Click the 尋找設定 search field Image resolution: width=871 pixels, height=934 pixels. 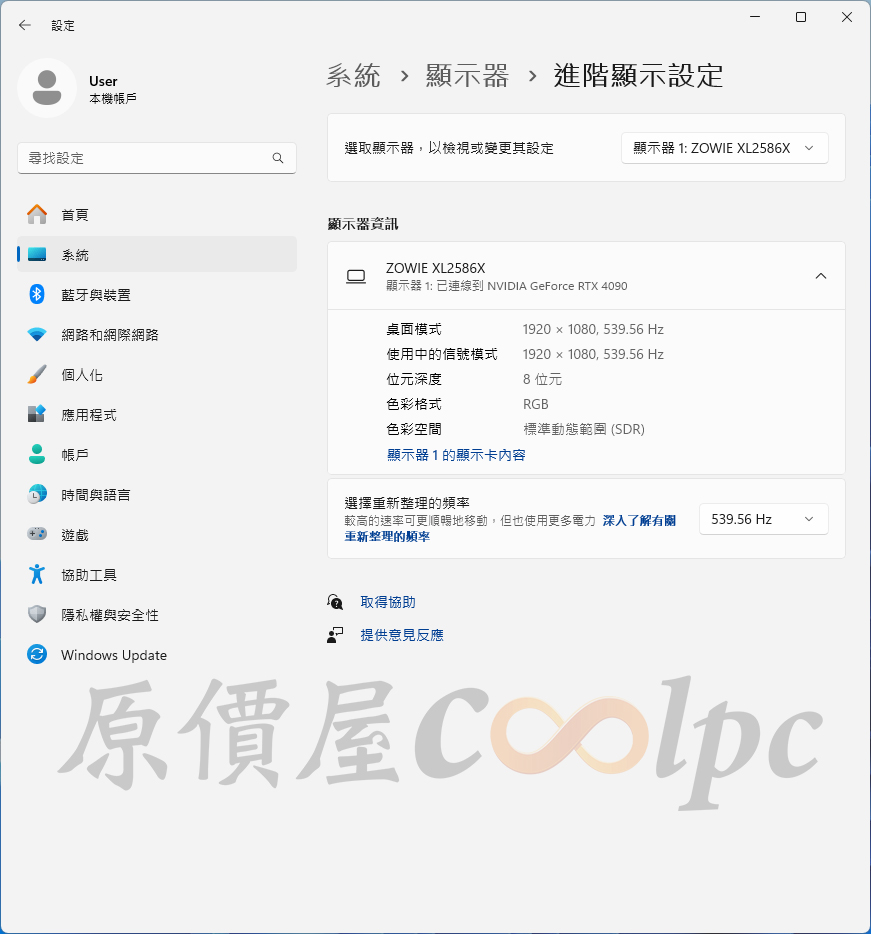click(157, 158)
